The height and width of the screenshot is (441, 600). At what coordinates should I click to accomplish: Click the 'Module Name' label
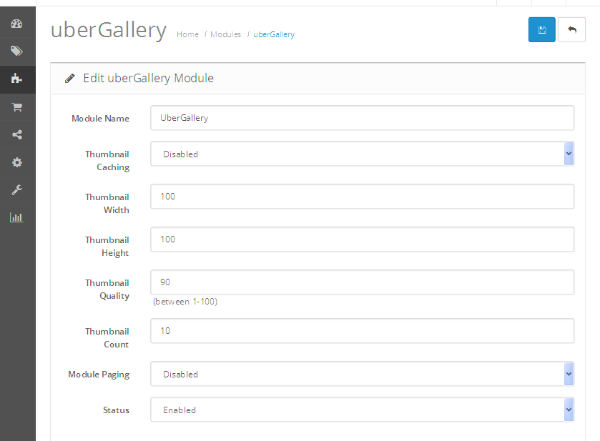(100, 119)
